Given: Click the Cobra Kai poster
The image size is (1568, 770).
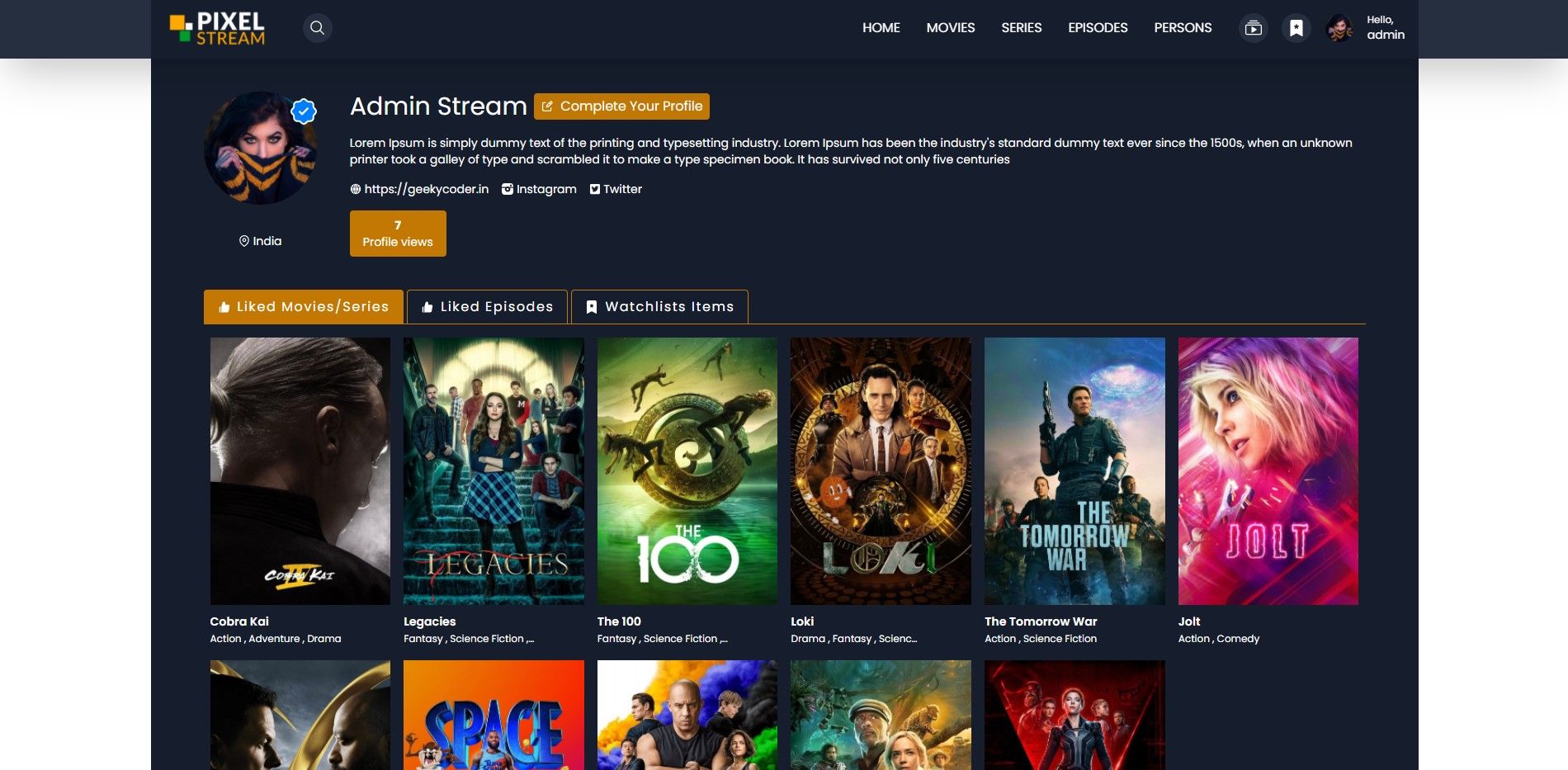Looking at the screenshot, I should 300,471.
